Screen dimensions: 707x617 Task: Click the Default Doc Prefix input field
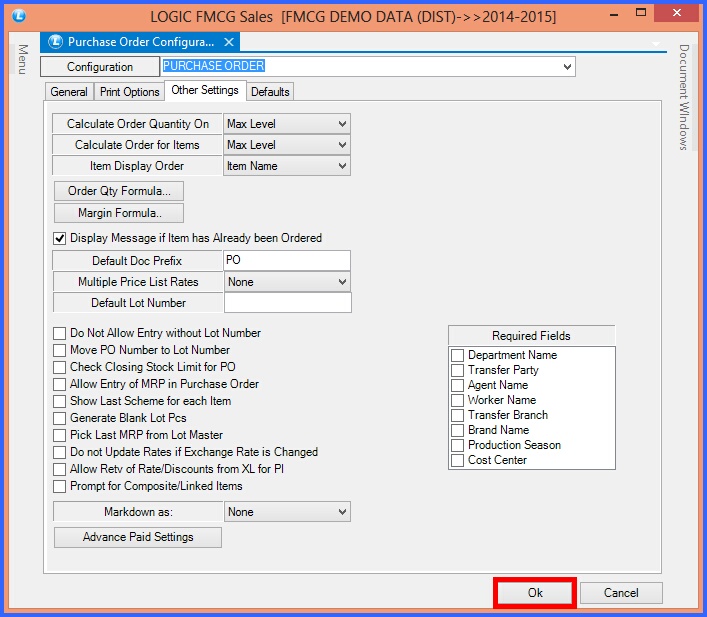(x=287, y=261)
